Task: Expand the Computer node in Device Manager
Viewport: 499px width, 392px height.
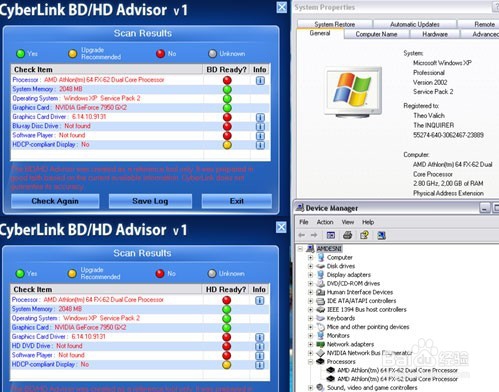Action: pos(310,257)
